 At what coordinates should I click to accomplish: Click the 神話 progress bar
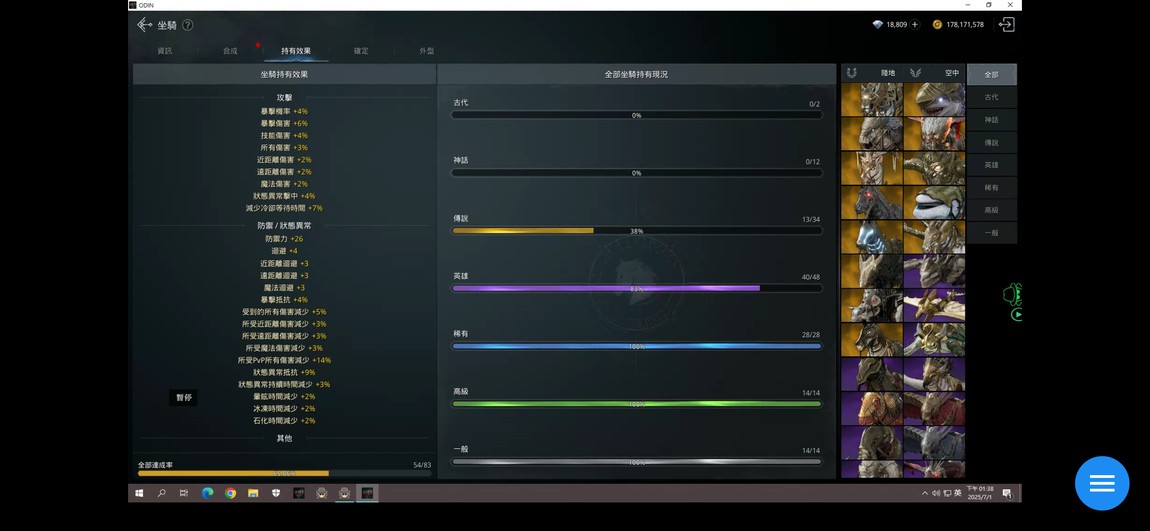click(x=637, y=173)
